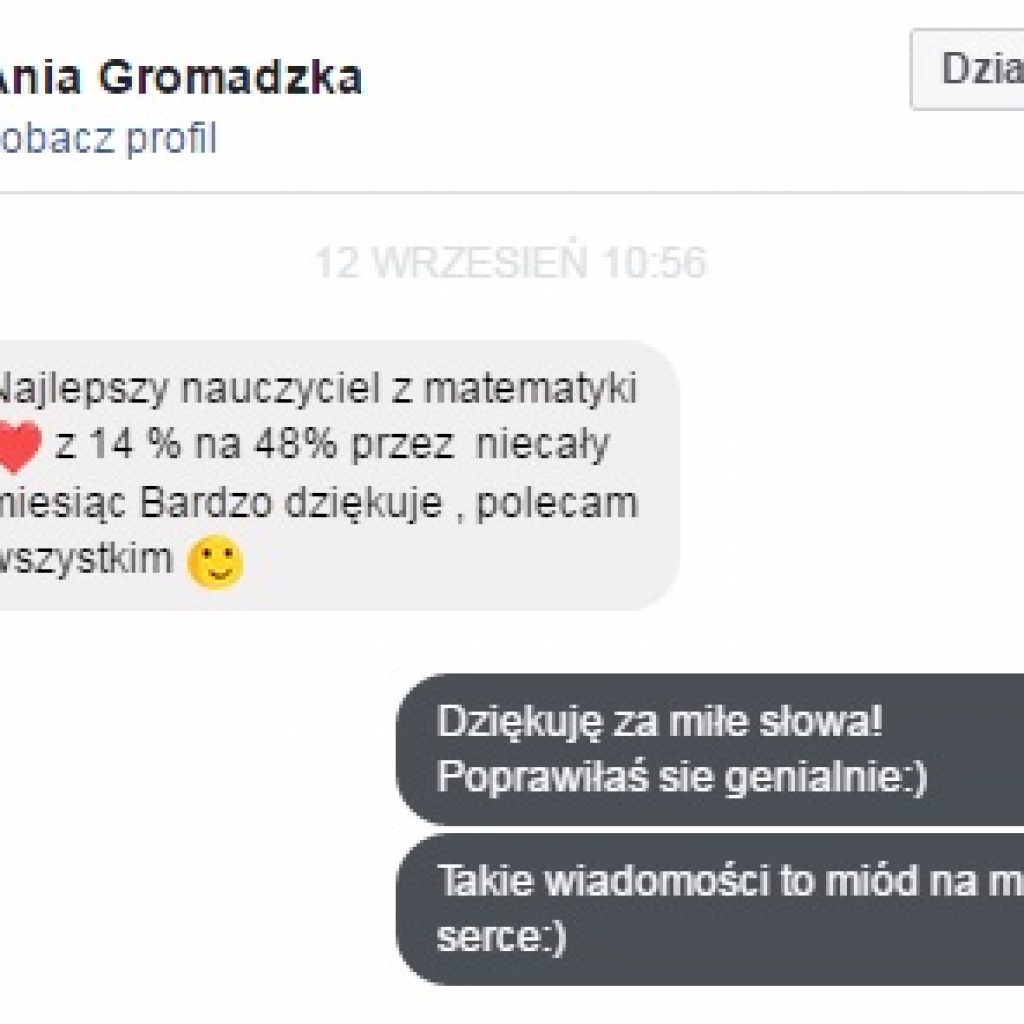Open the Działania dropdown button
Image resolution: width=1024 pixels, height=1024 pixels.
click(x=968, y=69)
